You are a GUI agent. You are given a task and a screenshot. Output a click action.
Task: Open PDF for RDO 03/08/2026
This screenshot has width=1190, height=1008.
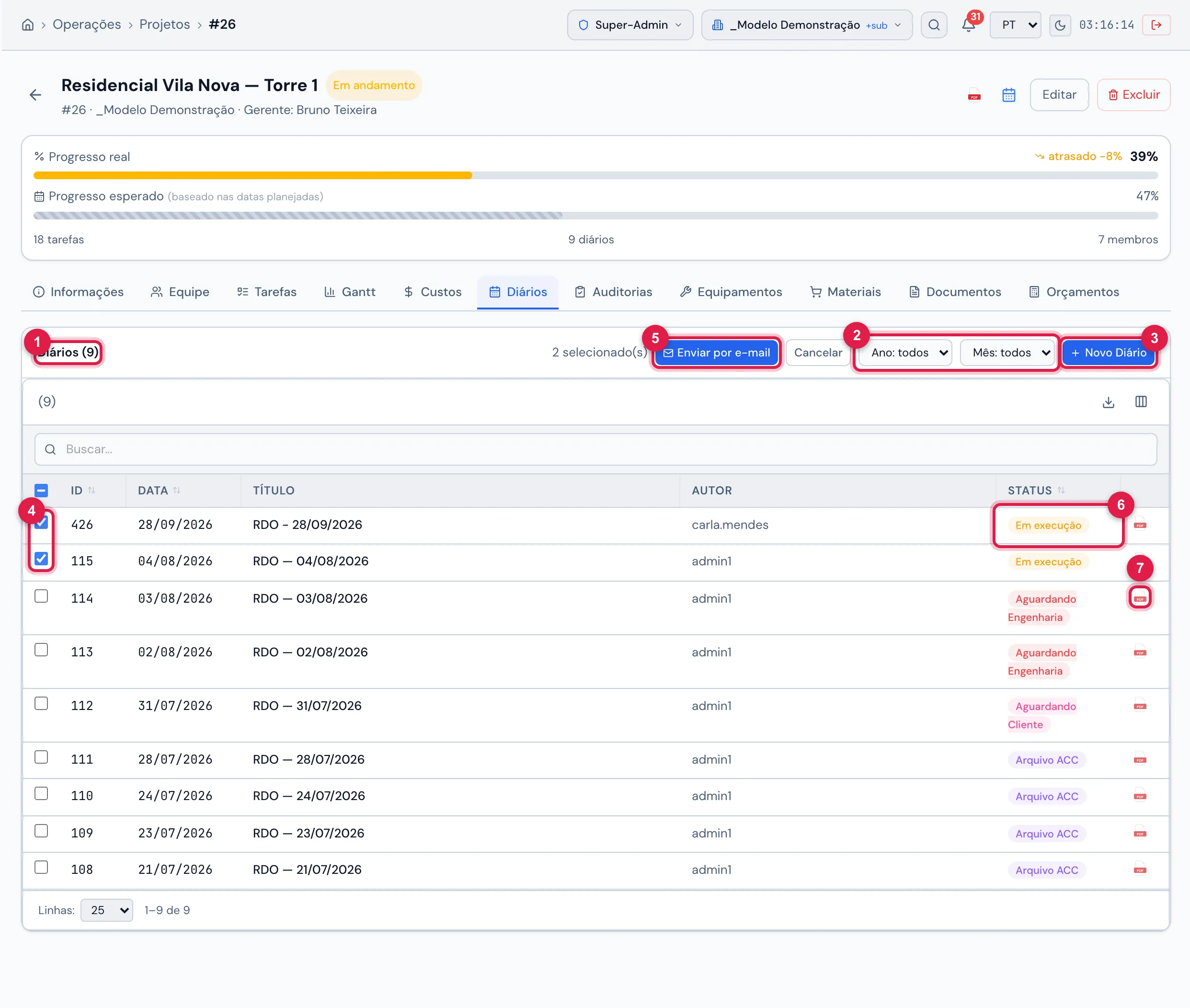(1140, 598)
